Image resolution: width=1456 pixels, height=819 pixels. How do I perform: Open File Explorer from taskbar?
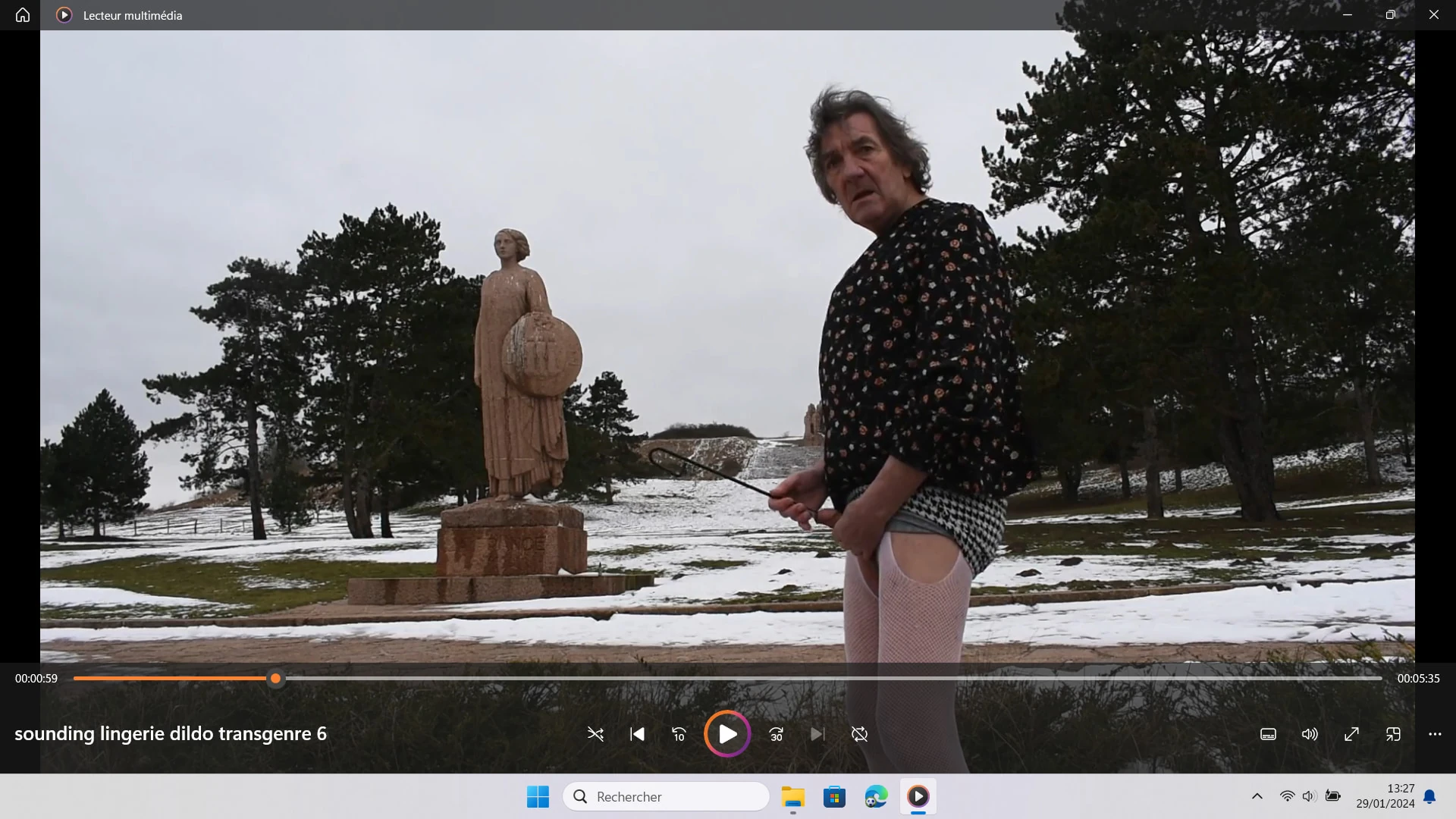[792, 796]
